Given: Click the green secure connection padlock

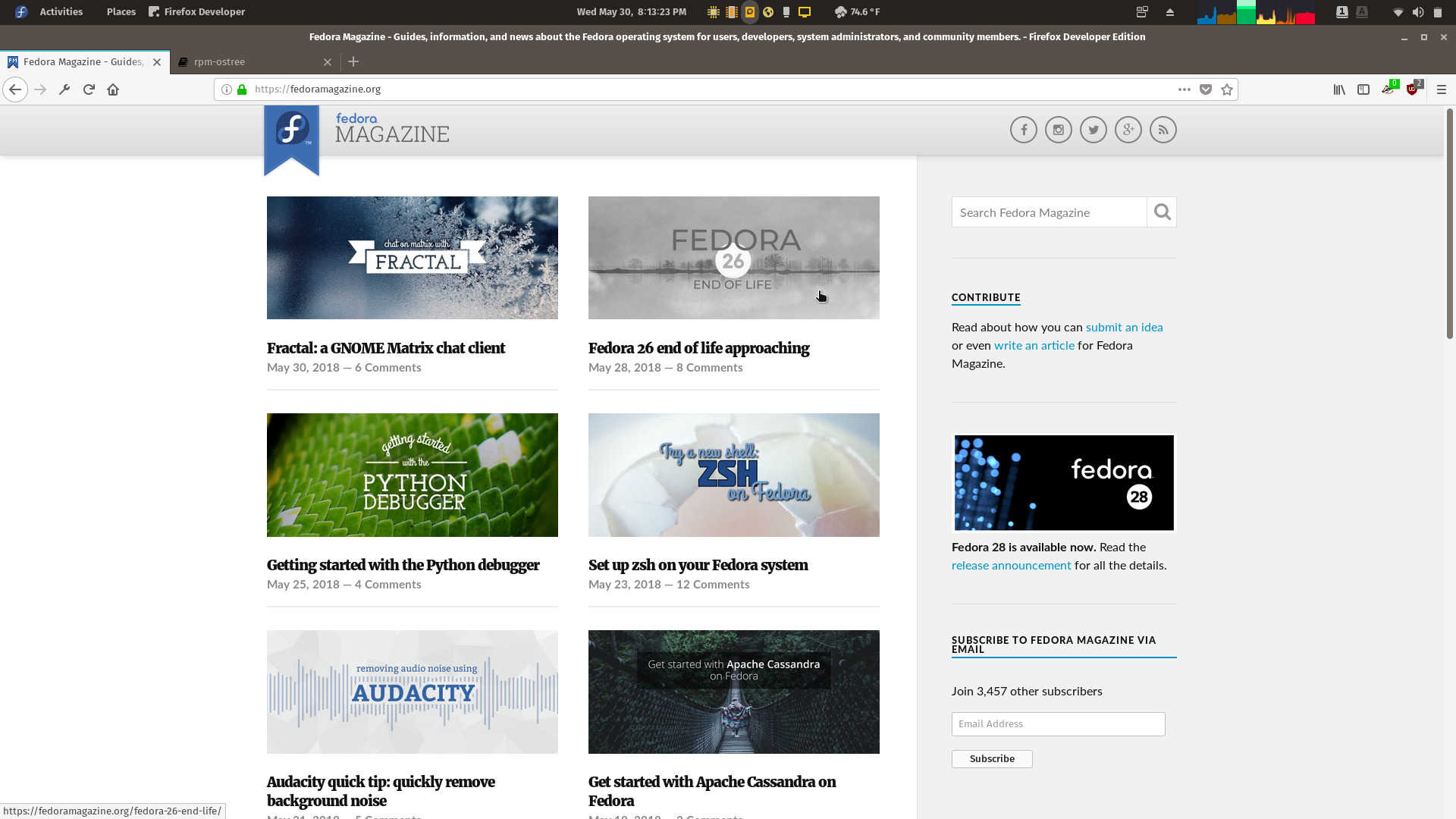Looking at the screenshot, I should [x=242, y=89].
